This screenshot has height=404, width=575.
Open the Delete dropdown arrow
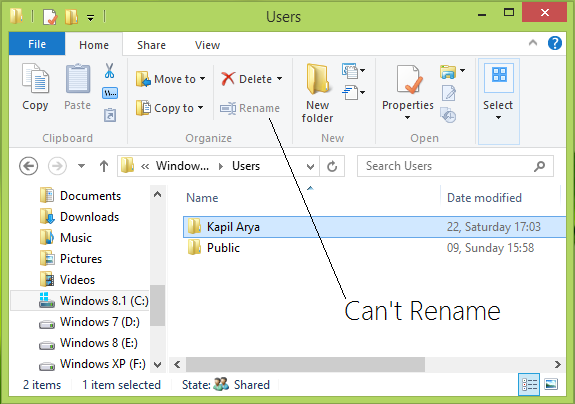[x=279, y=78]
